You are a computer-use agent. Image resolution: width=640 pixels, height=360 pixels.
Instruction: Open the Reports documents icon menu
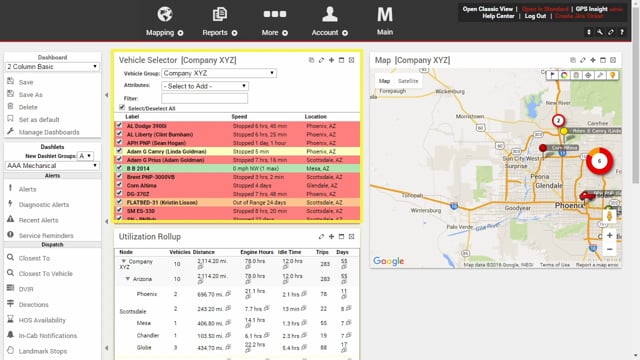click(x=220, y=14)
